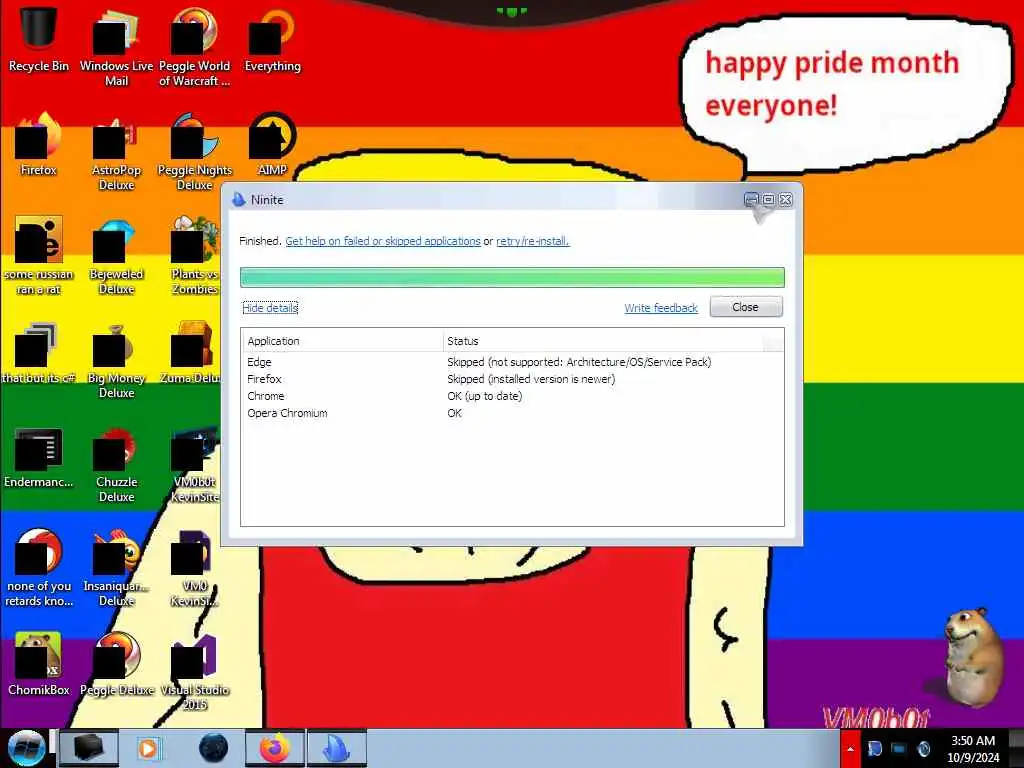Open Plants vs Zombies desktop icon
Screen dimensions: 1024x768
click(195, 255)
